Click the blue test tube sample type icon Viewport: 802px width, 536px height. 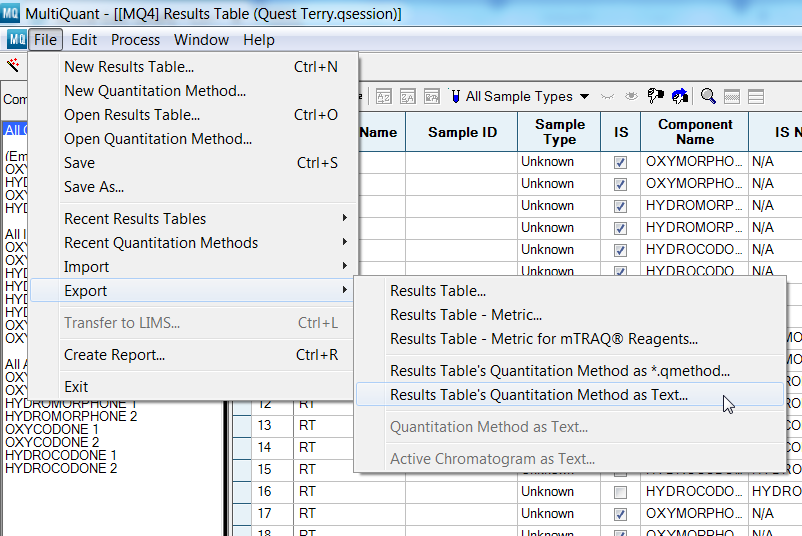455,96
